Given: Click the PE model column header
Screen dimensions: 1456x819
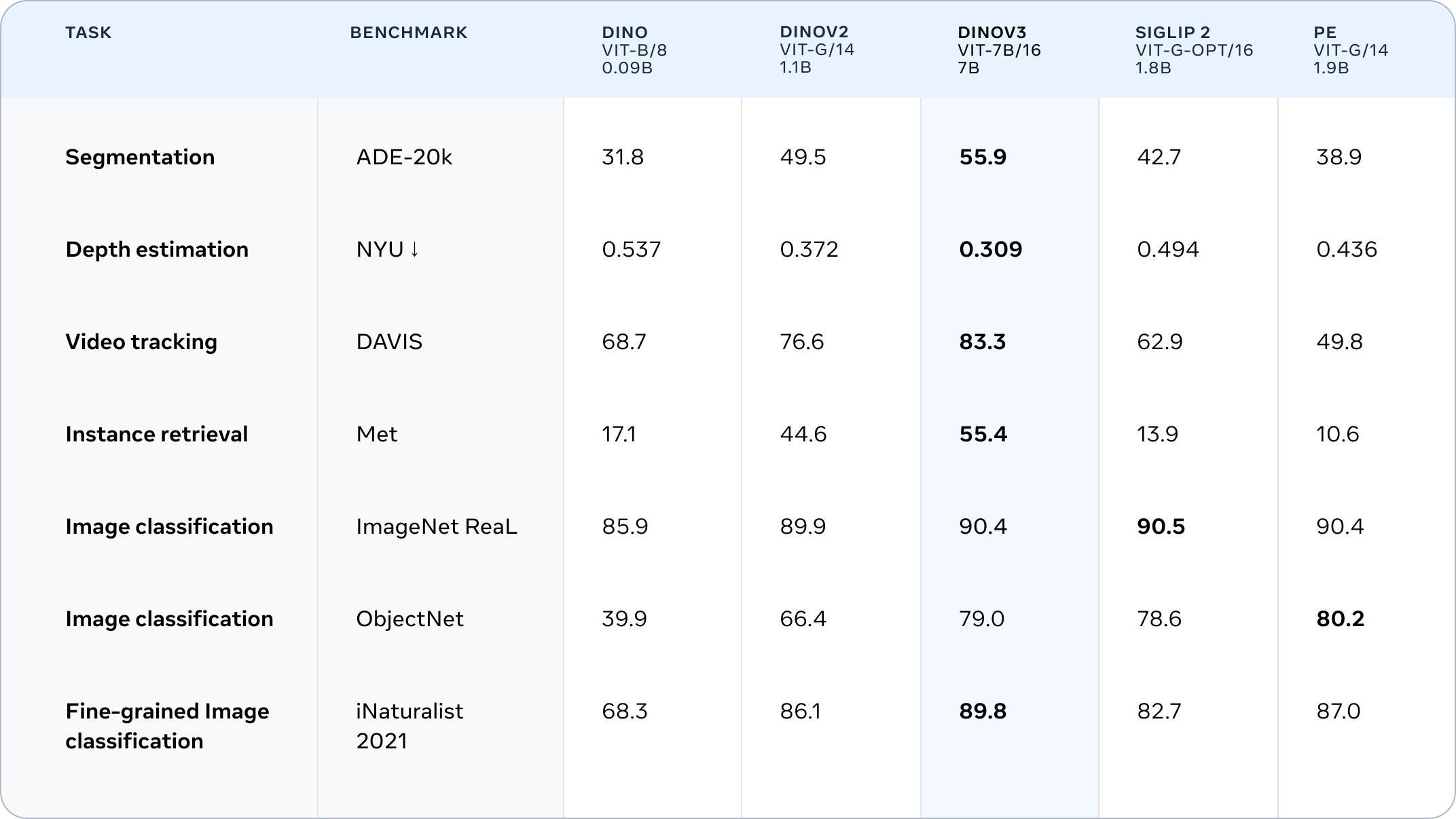Looking at the screenshot, I should pyautogui.click(x=1325, y=33).
